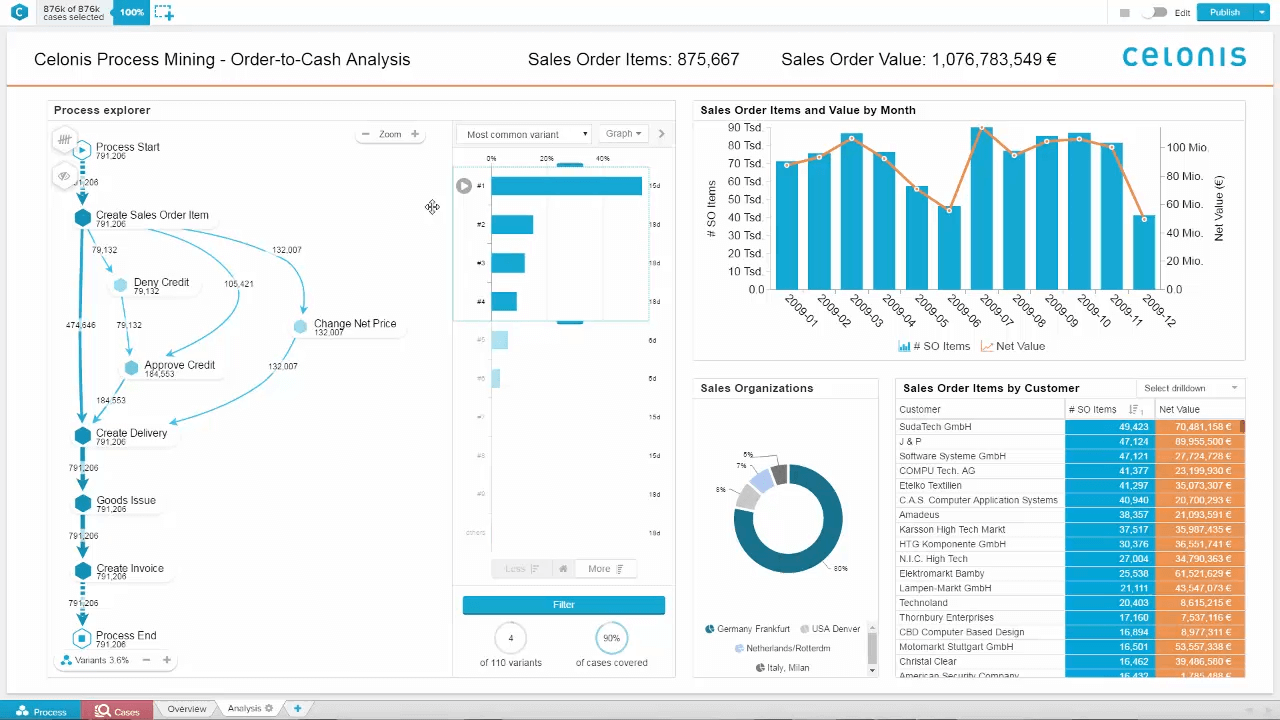Select the Deny Credit hexagon node
This screenshot has width=1280, height=720.
[121, 285]
